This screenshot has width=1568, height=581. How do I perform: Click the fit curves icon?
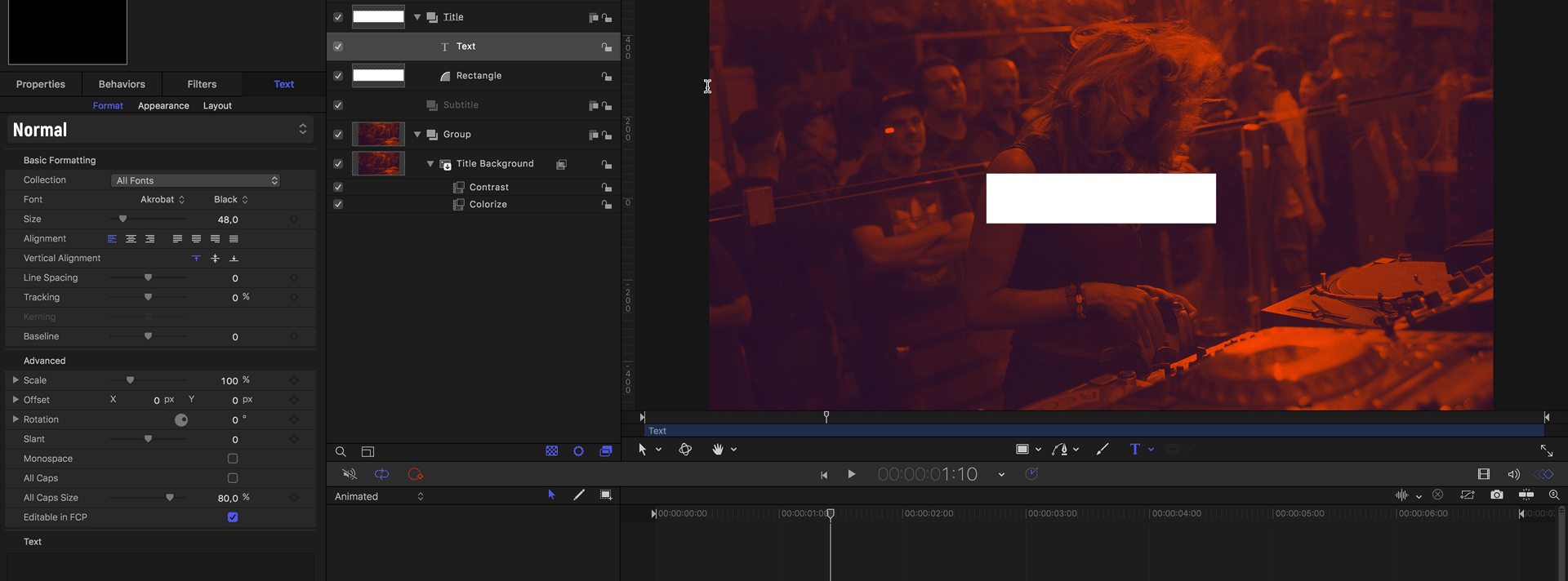(1526, 495)
